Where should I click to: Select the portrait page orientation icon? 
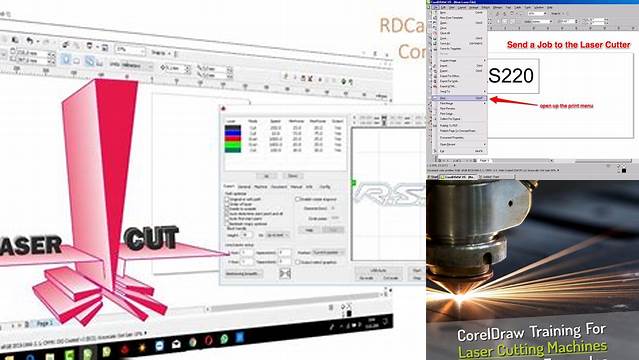[x=65, y=59]
